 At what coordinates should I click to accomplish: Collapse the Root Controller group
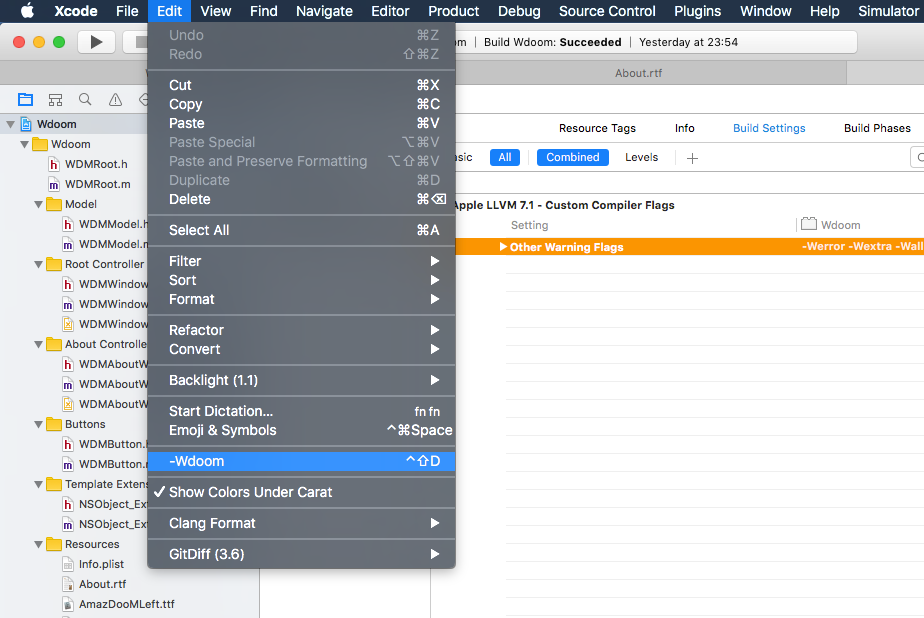click(x=39, y=265)
